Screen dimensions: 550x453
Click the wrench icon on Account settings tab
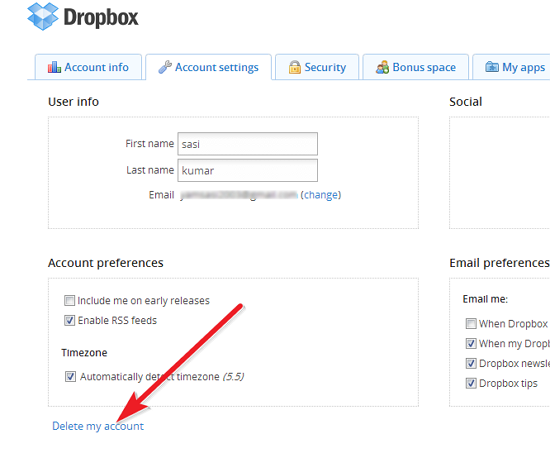165,67
